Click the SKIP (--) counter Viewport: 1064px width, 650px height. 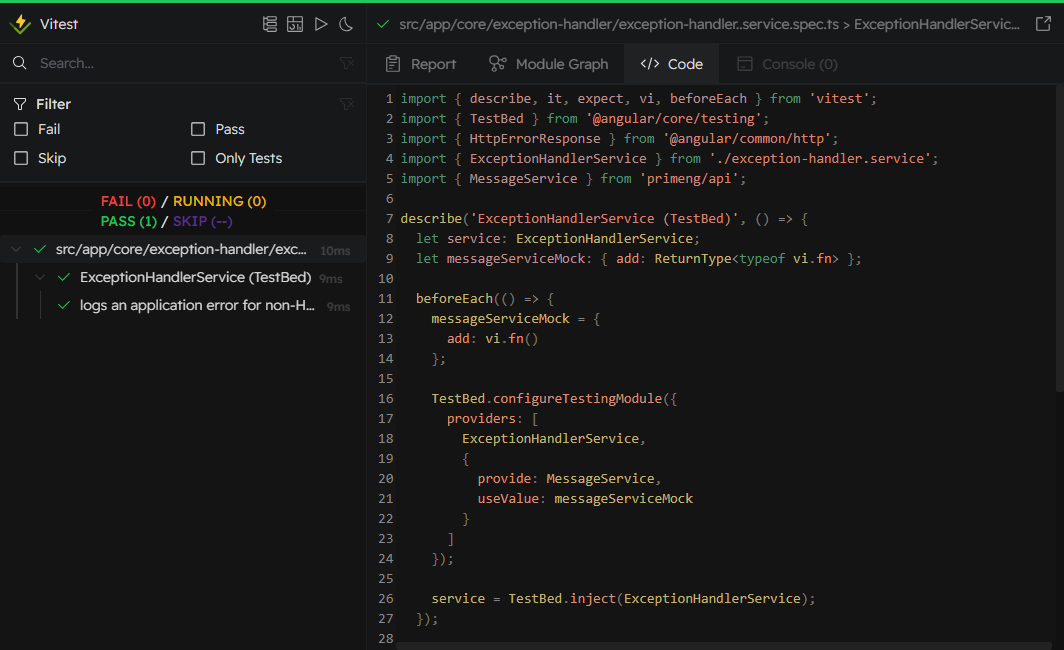coord(202,221)
